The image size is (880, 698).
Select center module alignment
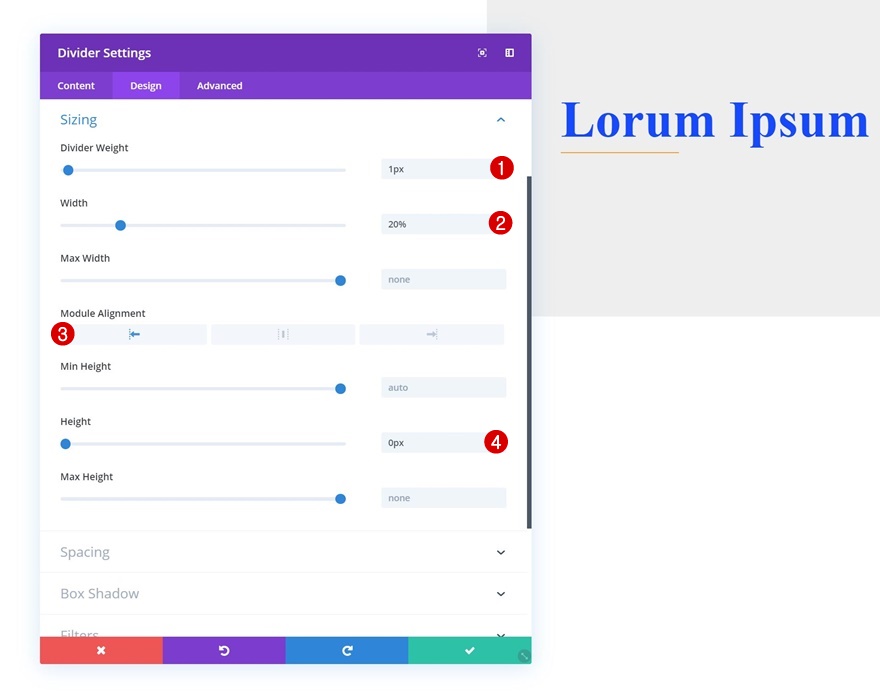283,334
